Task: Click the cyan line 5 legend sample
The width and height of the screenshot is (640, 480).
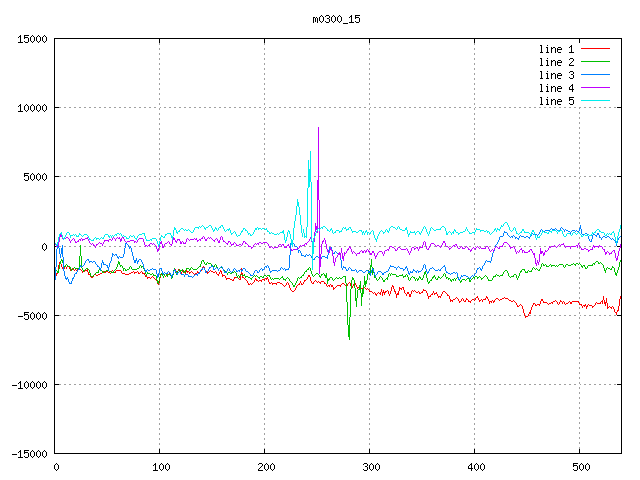Action: (x=595, y=101)
